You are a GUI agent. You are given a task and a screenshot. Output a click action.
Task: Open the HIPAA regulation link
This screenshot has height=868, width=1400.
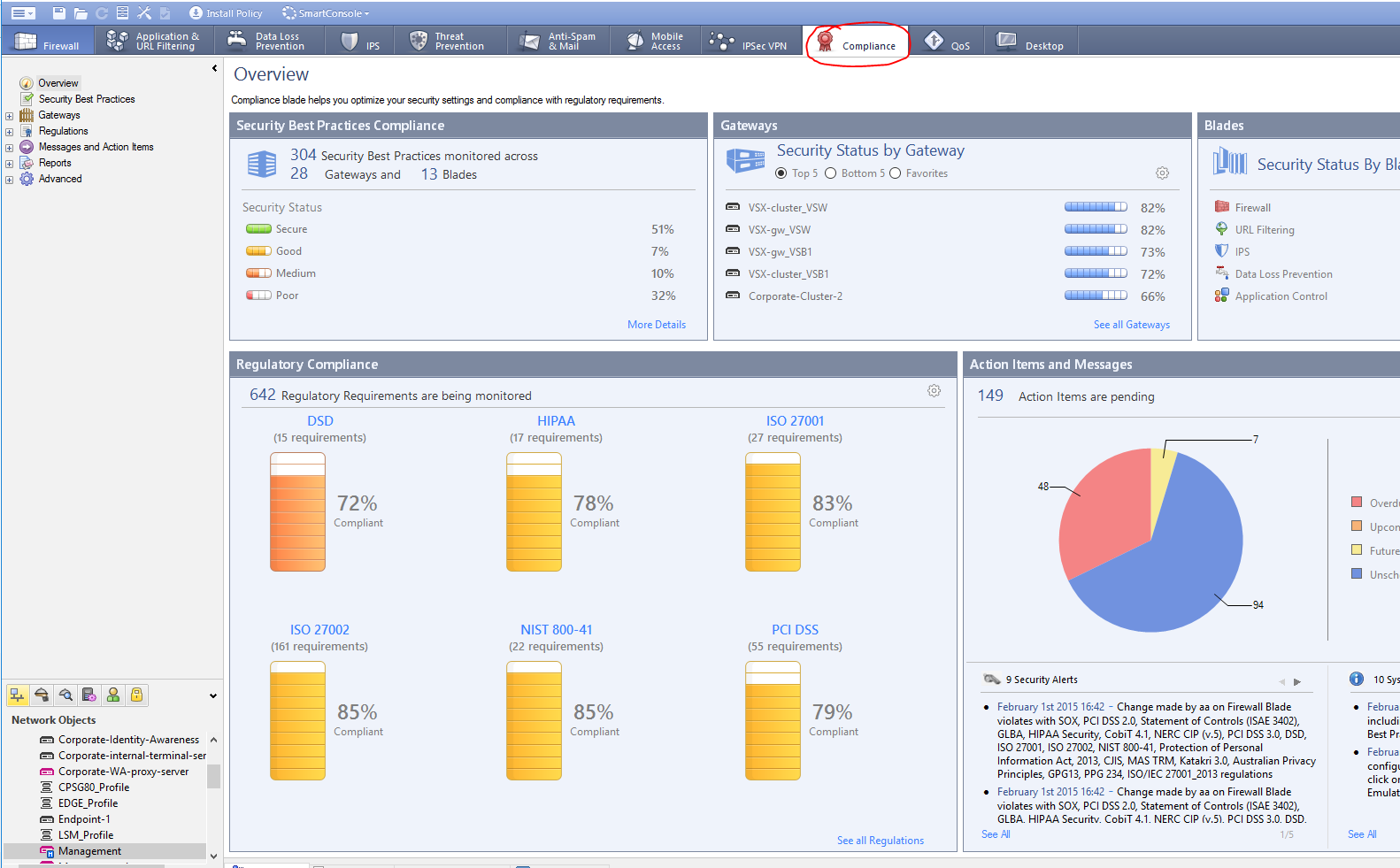(x=556, y=421)
